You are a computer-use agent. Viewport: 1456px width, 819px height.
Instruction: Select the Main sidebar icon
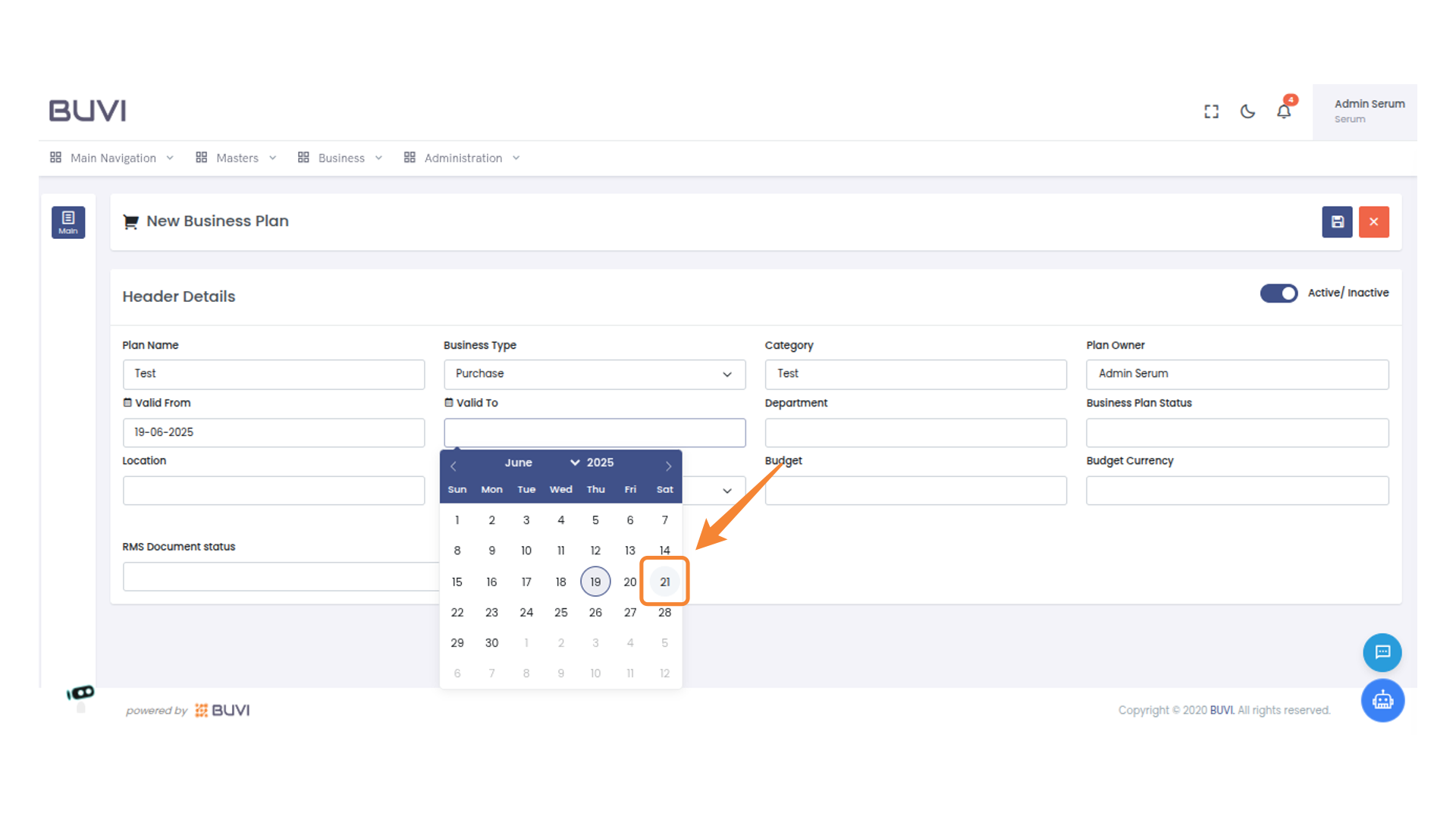tap(68, 221)
